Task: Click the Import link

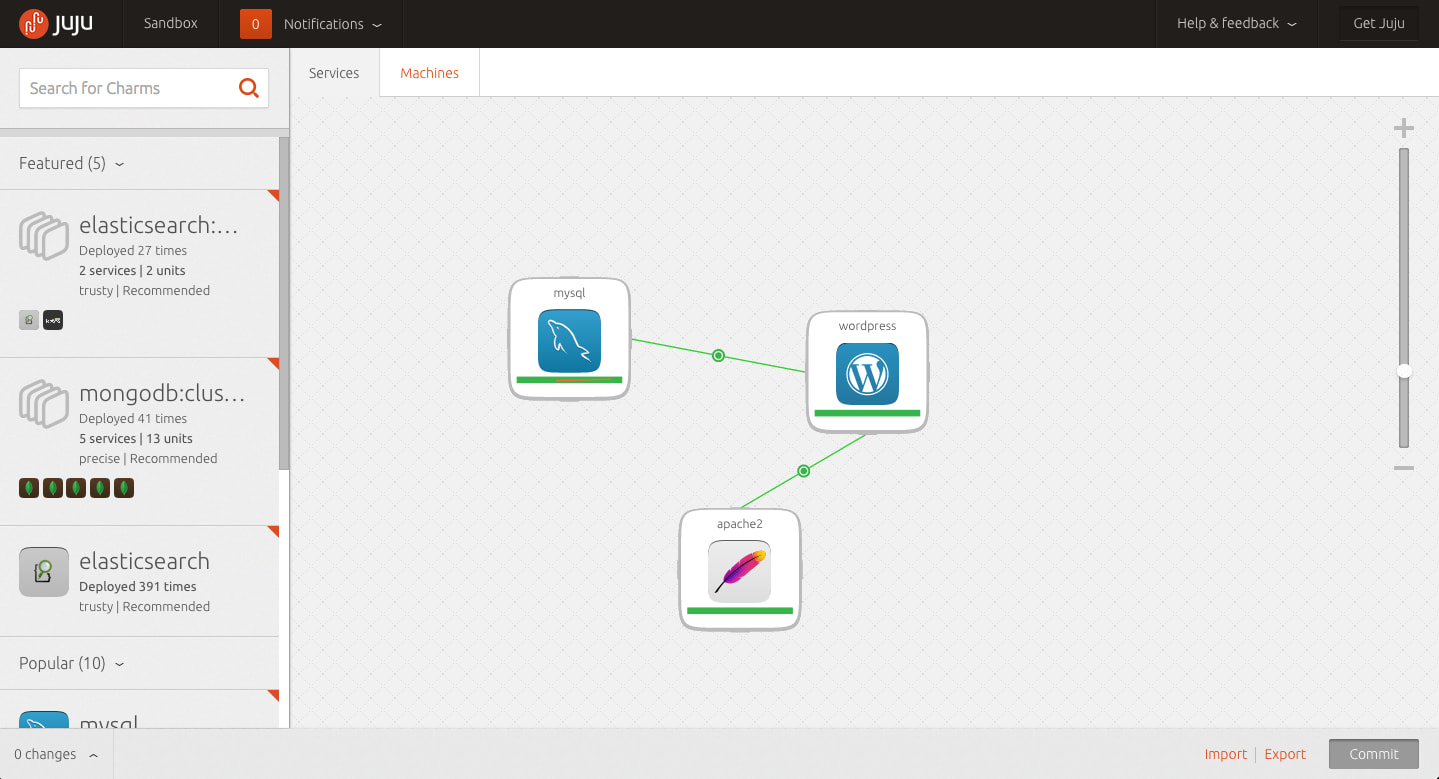Action: pos(1226,754)
